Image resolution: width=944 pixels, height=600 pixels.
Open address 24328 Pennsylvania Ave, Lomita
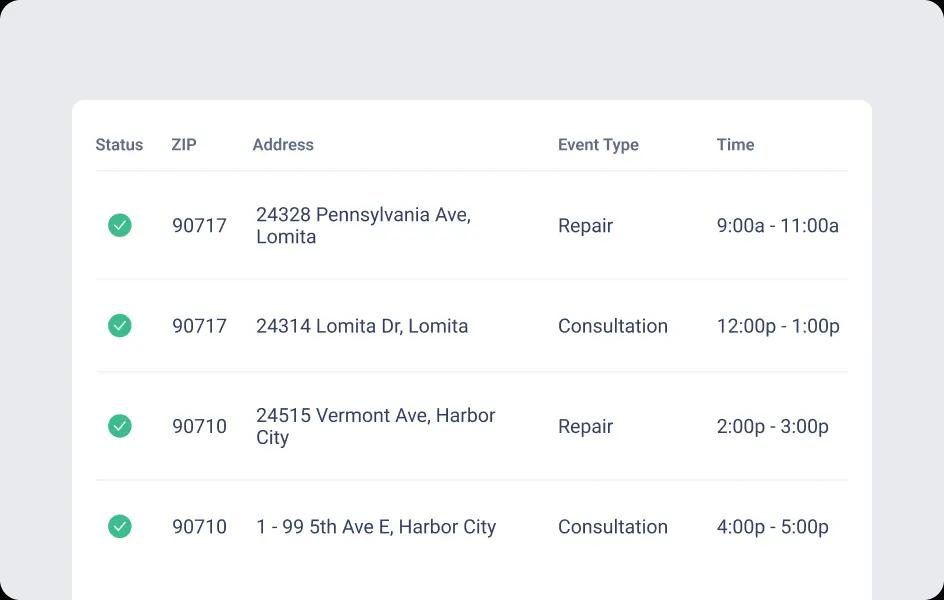click(x=364, y=225)
